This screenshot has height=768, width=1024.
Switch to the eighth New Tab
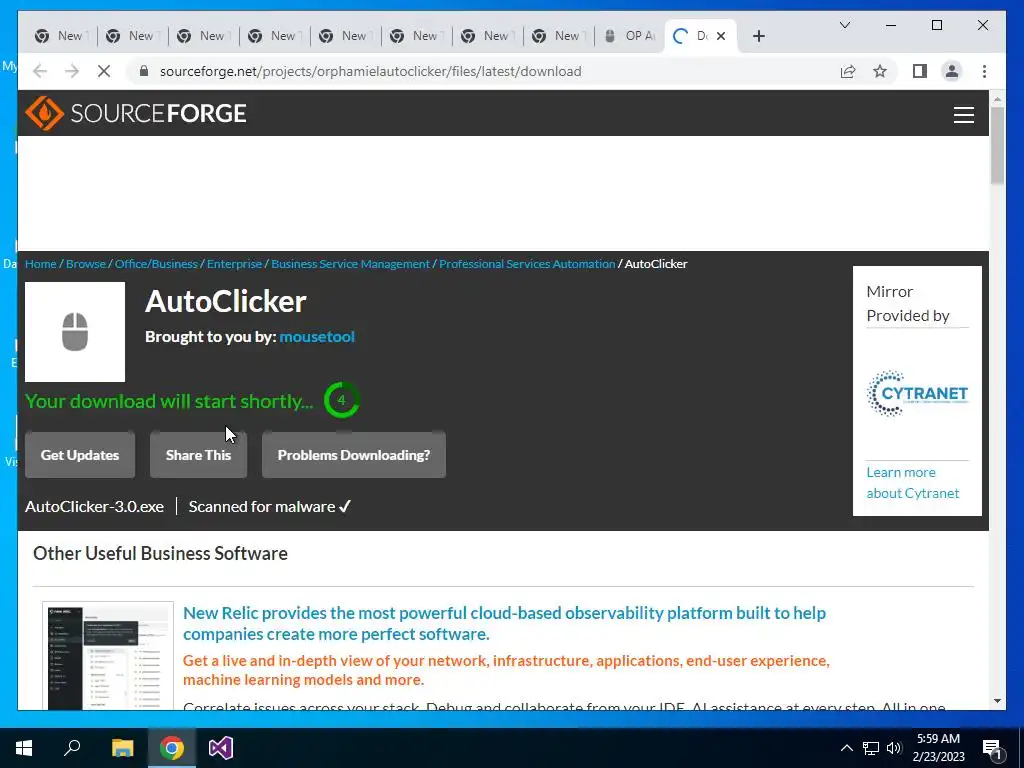click(x=559, y=36)
